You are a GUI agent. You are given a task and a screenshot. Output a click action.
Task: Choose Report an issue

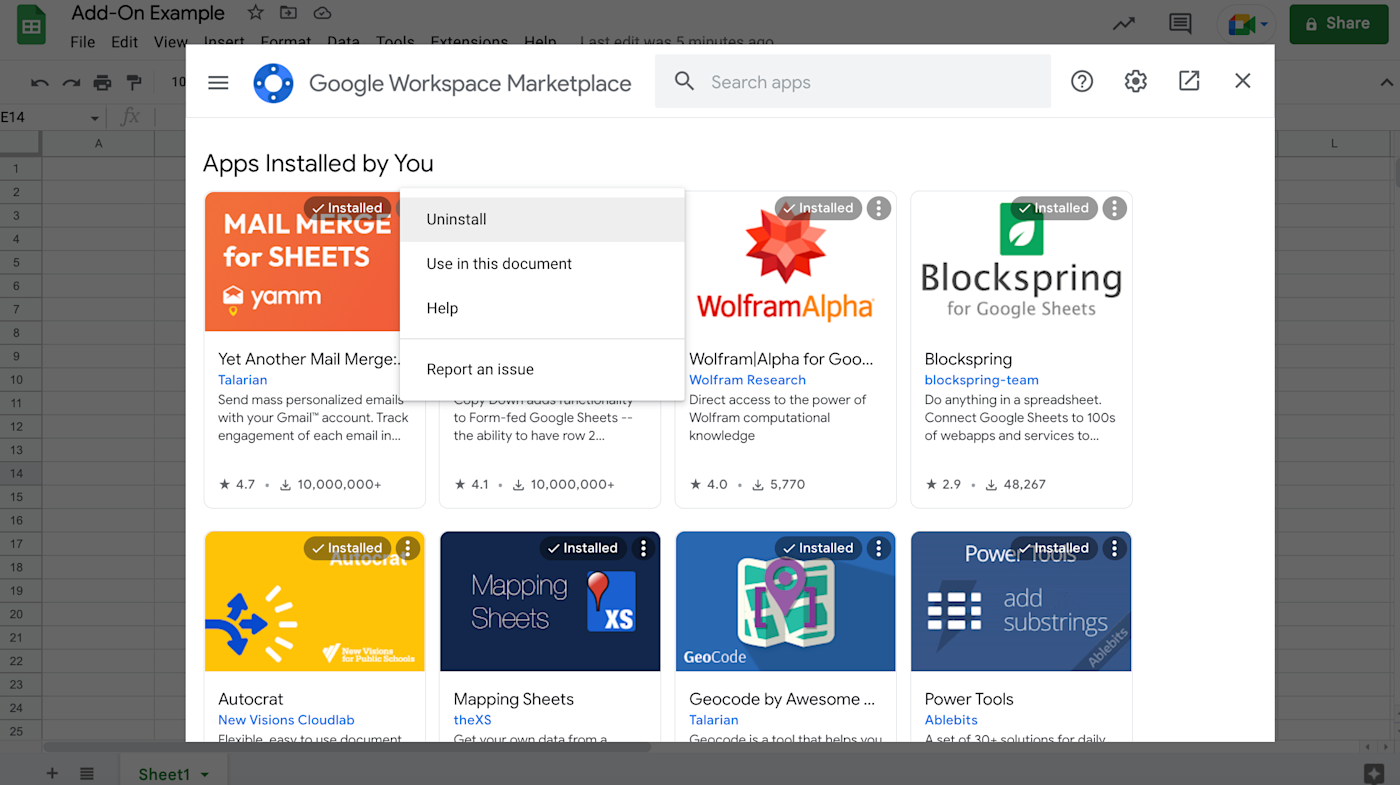[542, 369]
